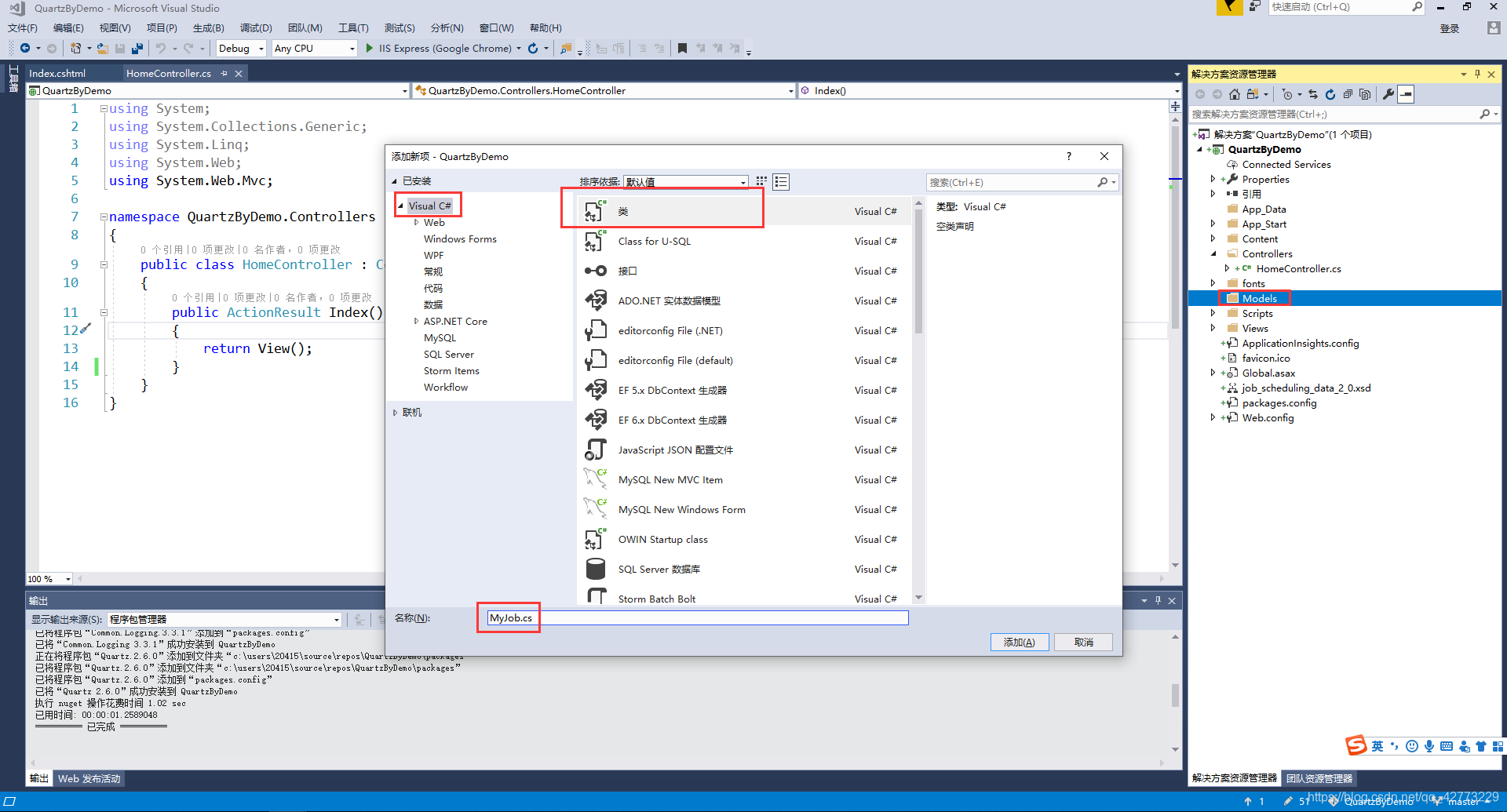Click the 登录 sign-in link
Viewport: 1507px width, 812px height.
tap(1450, 28)
